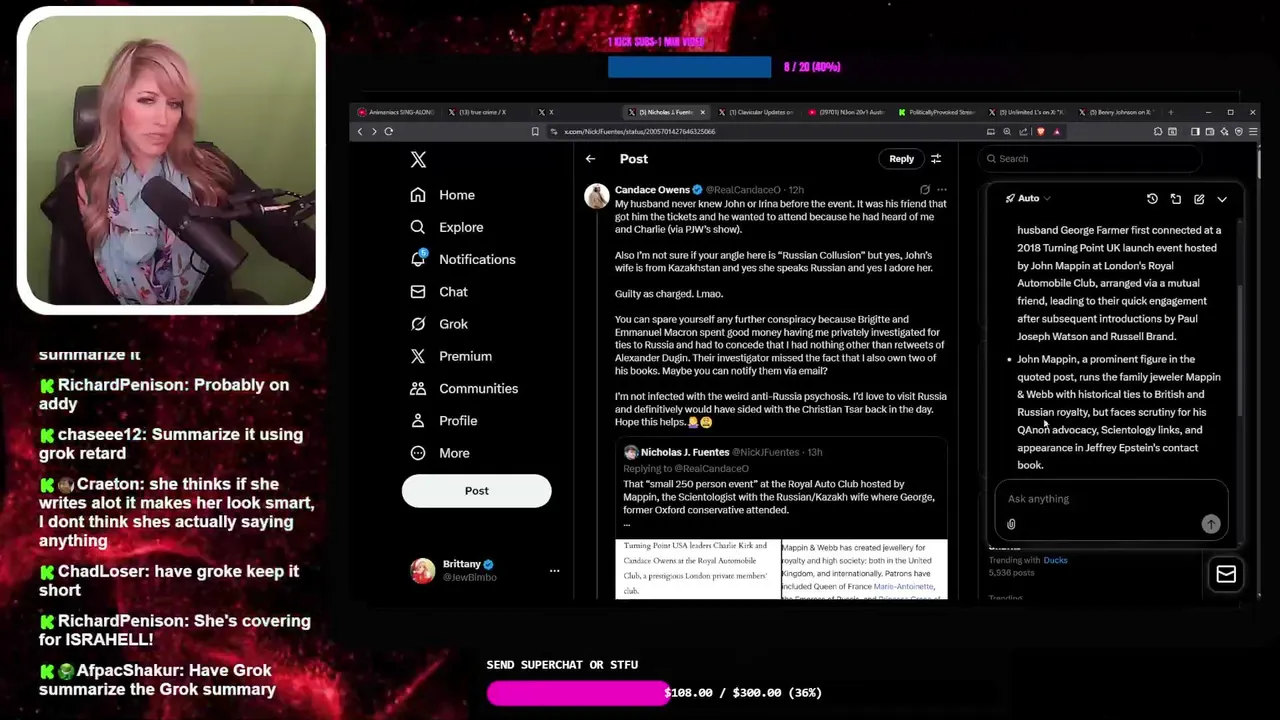Screen dimensions: 1280x720
Task: Switch to the Benny Johnson on X tab
Action: click(1117, 112)
